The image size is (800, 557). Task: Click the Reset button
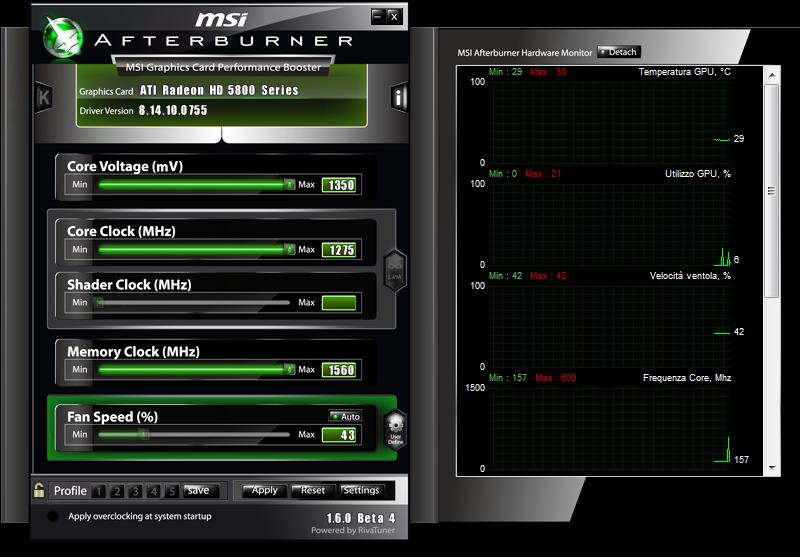click(x=313, y=491)
